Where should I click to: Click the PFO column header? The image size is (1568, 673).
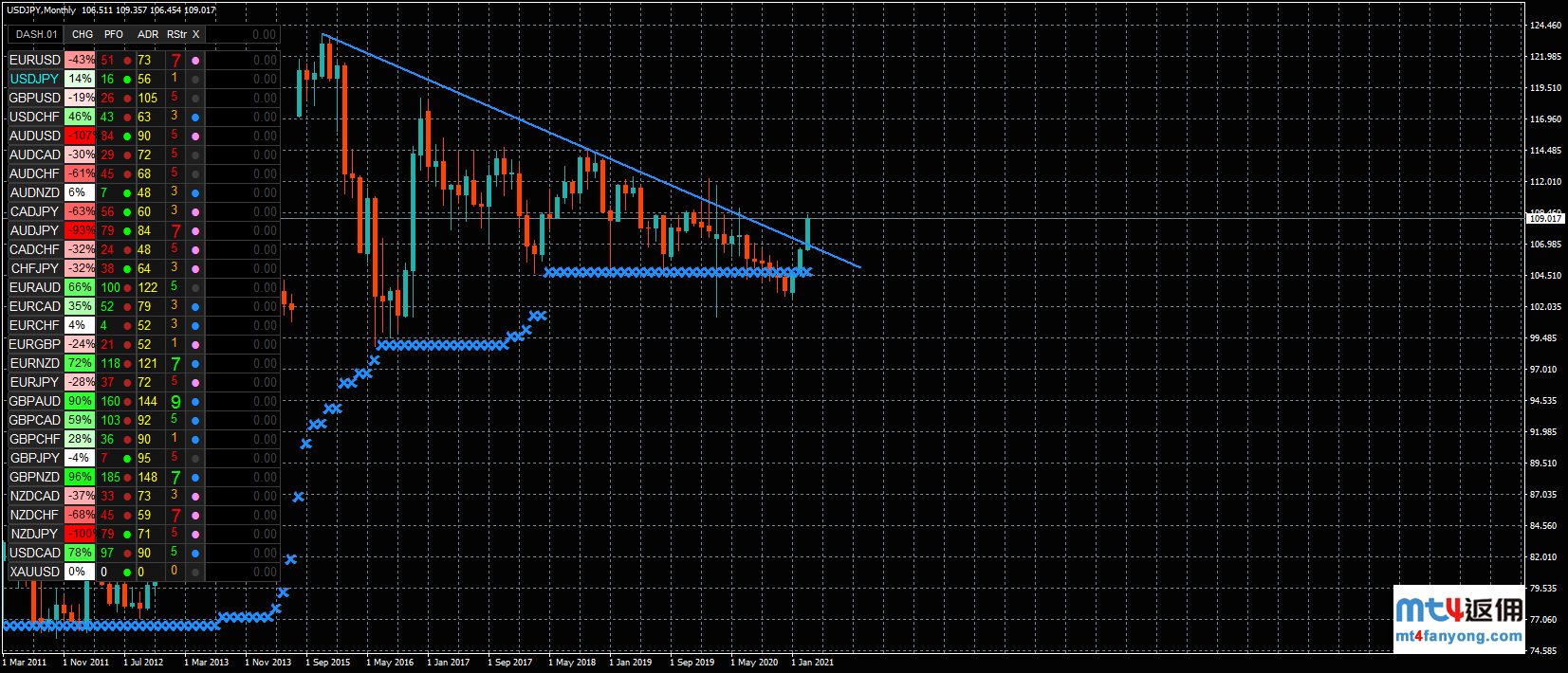coord(114,34)
